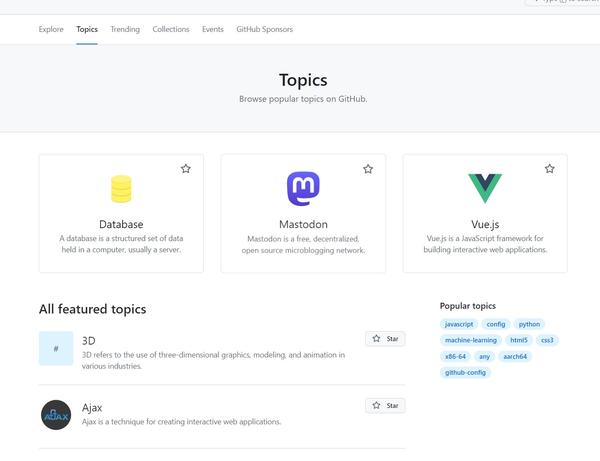Click the Vue.js logo icon
The height and width of the screenshot is (461, 600).
pos(485,188)
